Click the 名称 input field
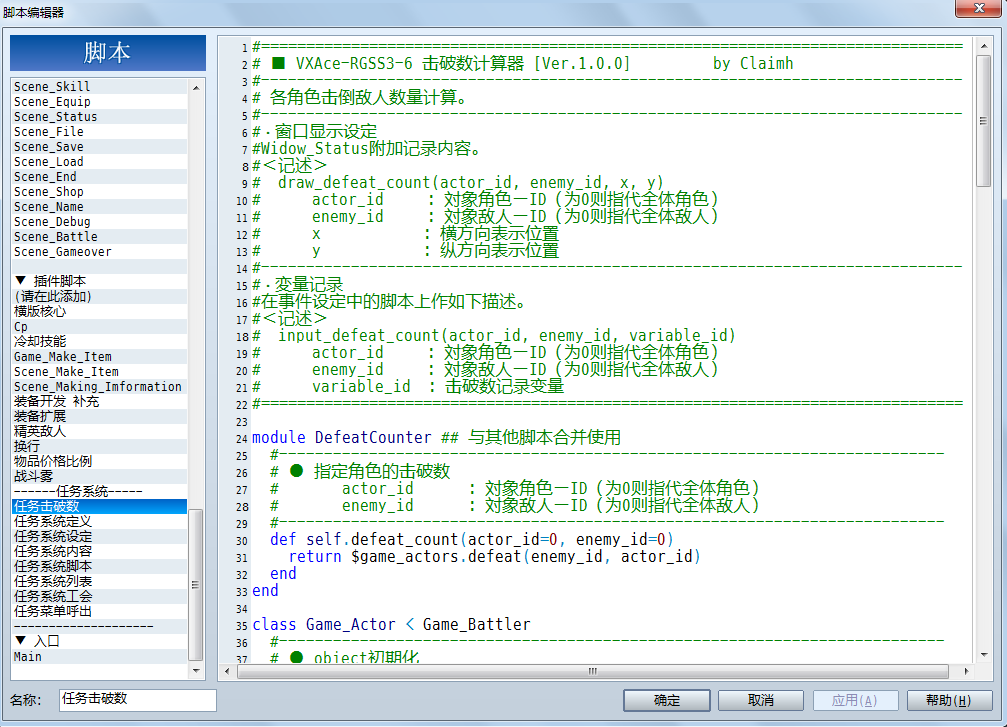The height and width of the screenshot is (727, 1007). tap(137, 699)
